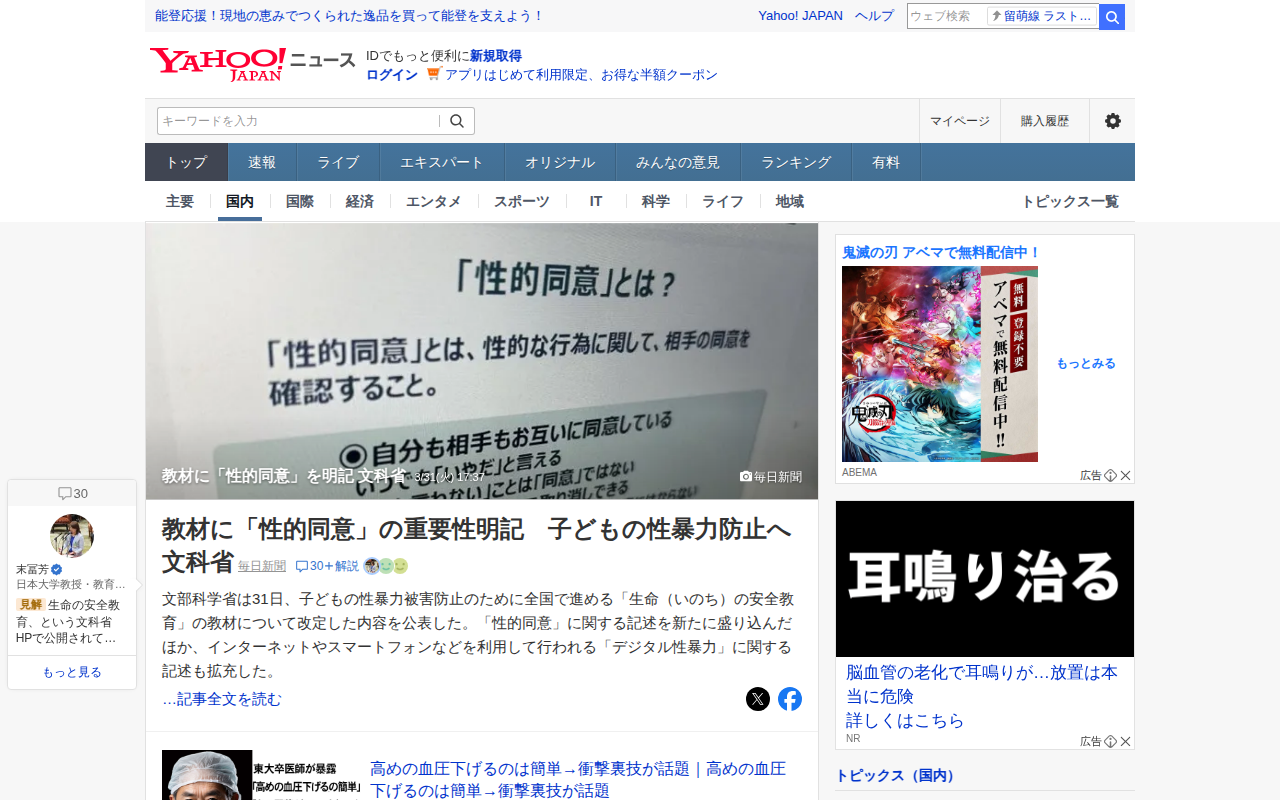This screenshot has width=1280, height=800.
Task: Select the エンタメ category
Action: click(x=434, y=201)
